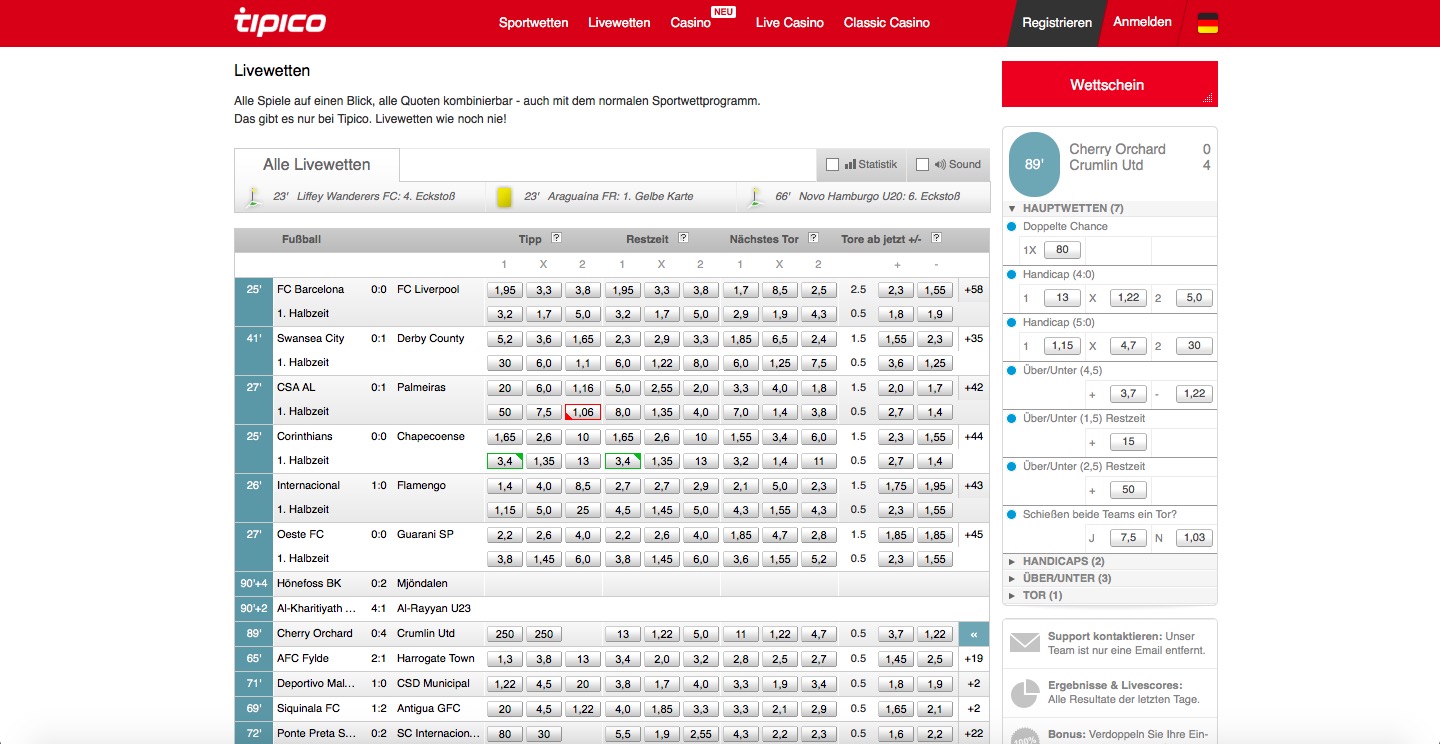
Task: Click the help icon next to Tipp
Action: pyautogui.click(x=556, y=238)
